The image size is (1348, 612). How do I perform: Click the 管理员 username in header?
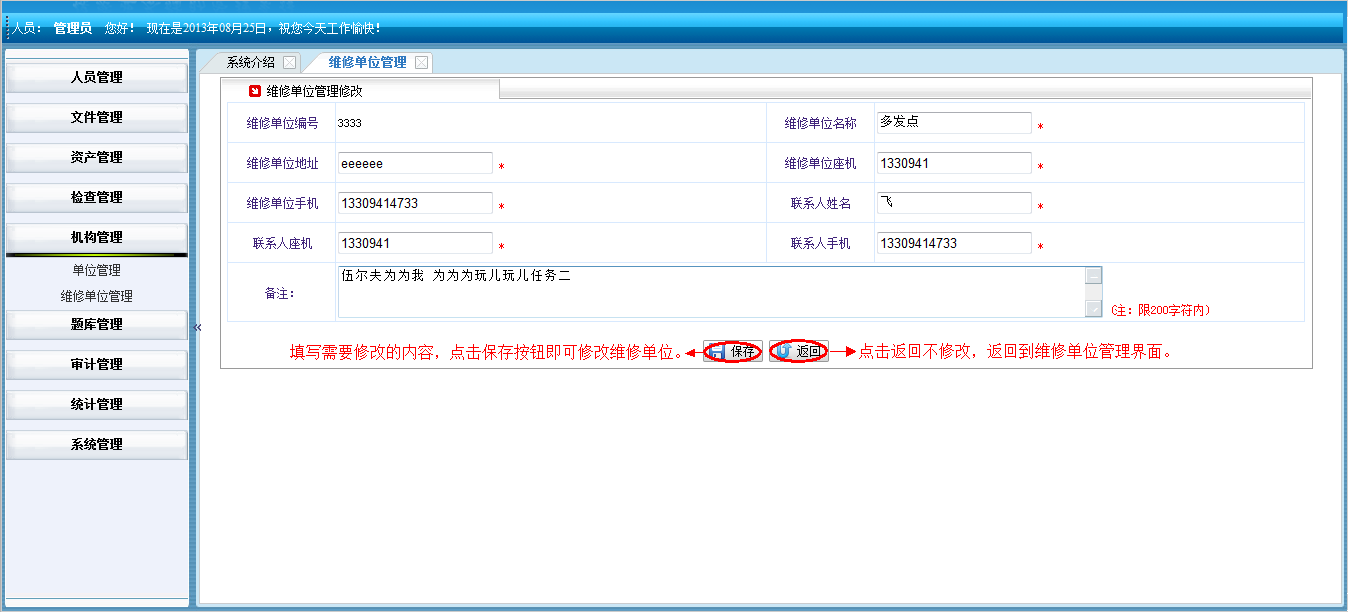click(x=73, y=28)
